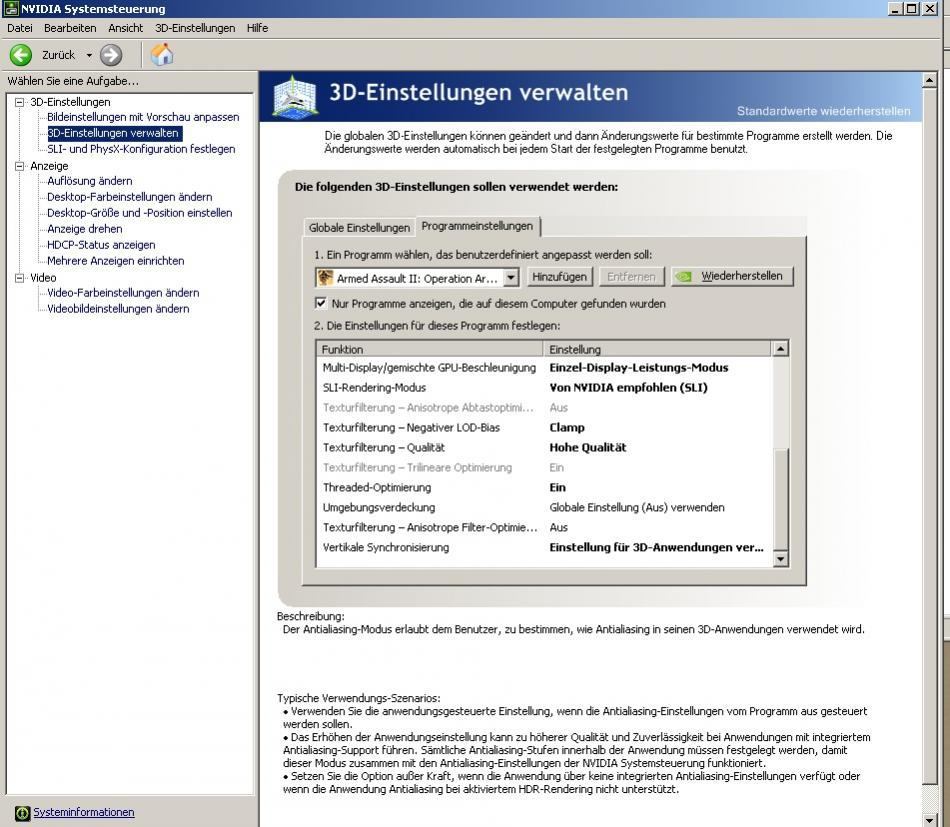Switch to Programmeinstellungen tab
Viewport: 950px width, 827px height.
coord(477,226)
